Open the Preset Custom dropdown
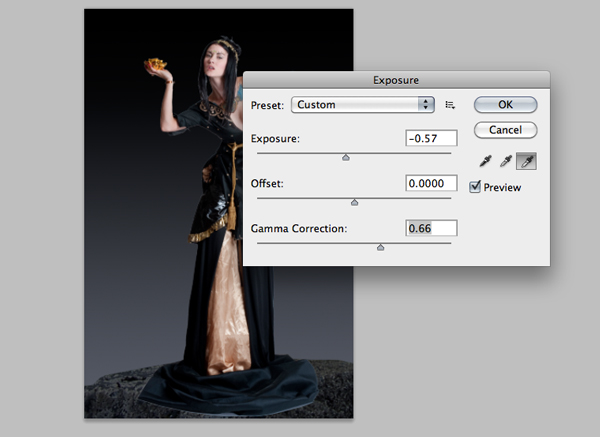 tap(362, 104)
